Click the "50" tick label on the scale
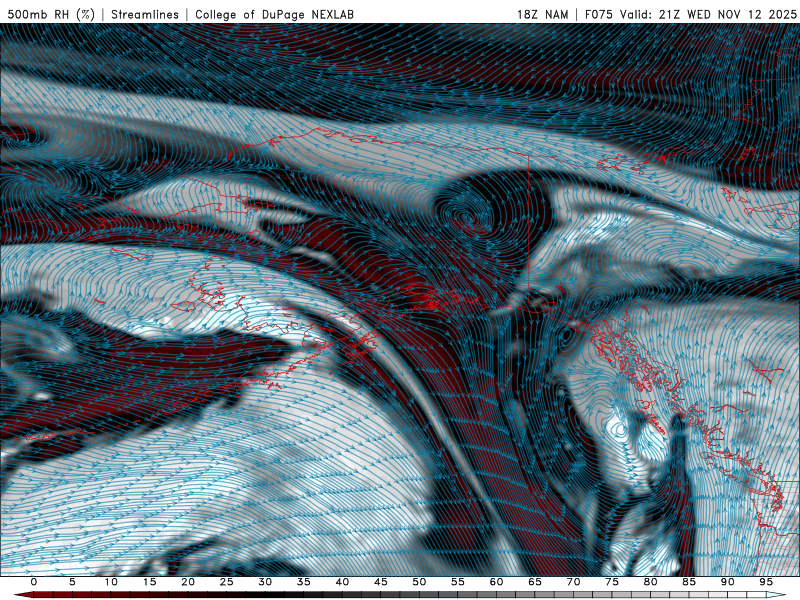This screenshot has height=600, width=800. 419,582
